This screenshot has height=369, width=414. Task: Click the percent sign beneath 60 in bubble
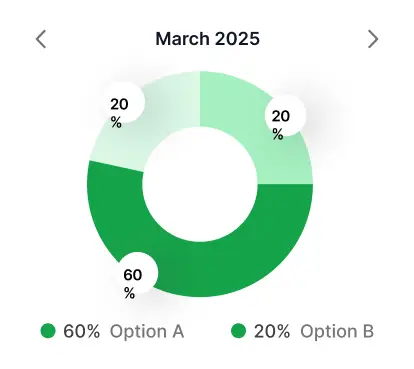(129, 293)
